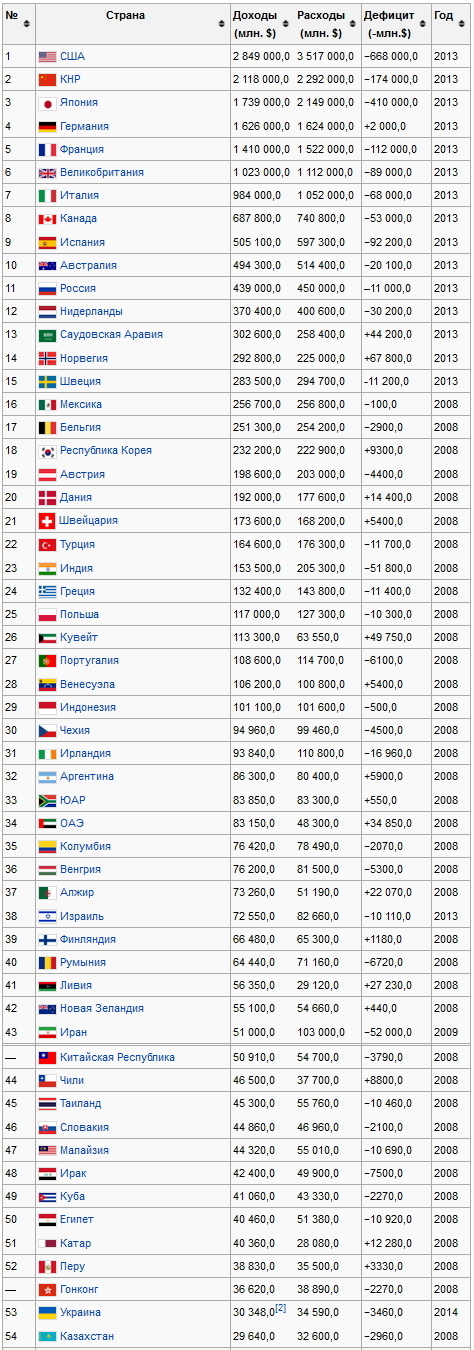The image size is (474, 1350).
Task: Click the USA flag icon
Action: click(x=47, y=57)
